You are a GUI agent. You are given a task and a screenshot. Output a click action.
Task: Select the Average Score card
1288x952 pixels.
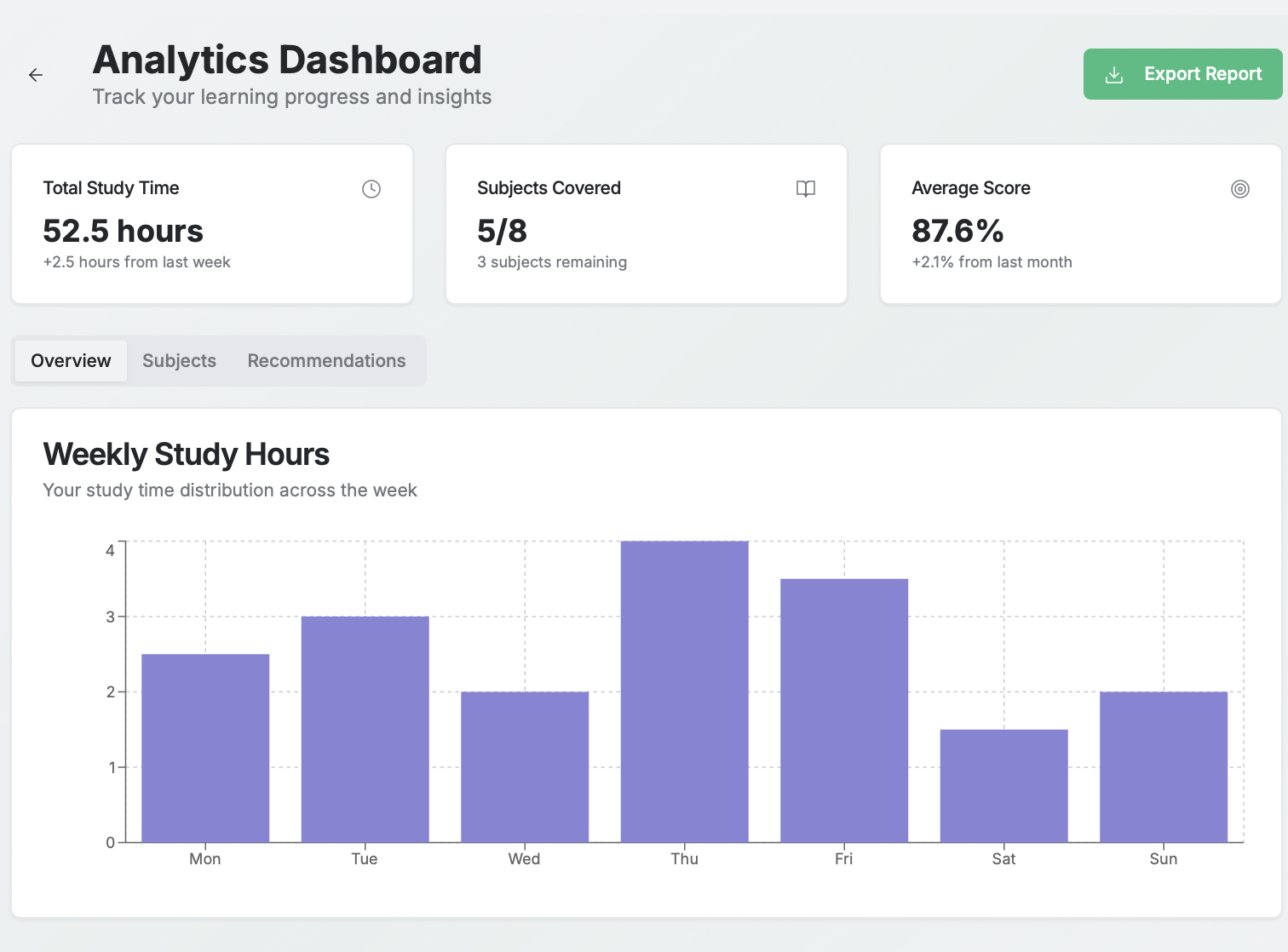pos(1080,224)
